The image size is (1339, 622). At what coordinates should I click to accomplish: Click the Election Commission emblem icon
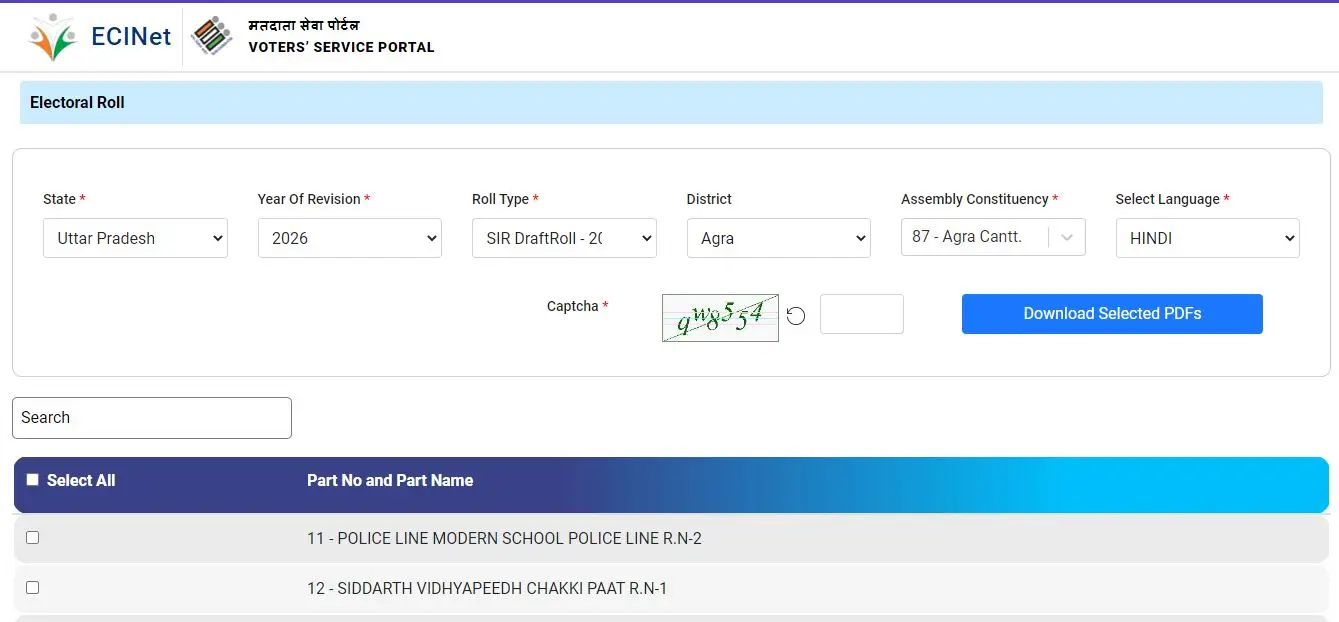(211, 36)
